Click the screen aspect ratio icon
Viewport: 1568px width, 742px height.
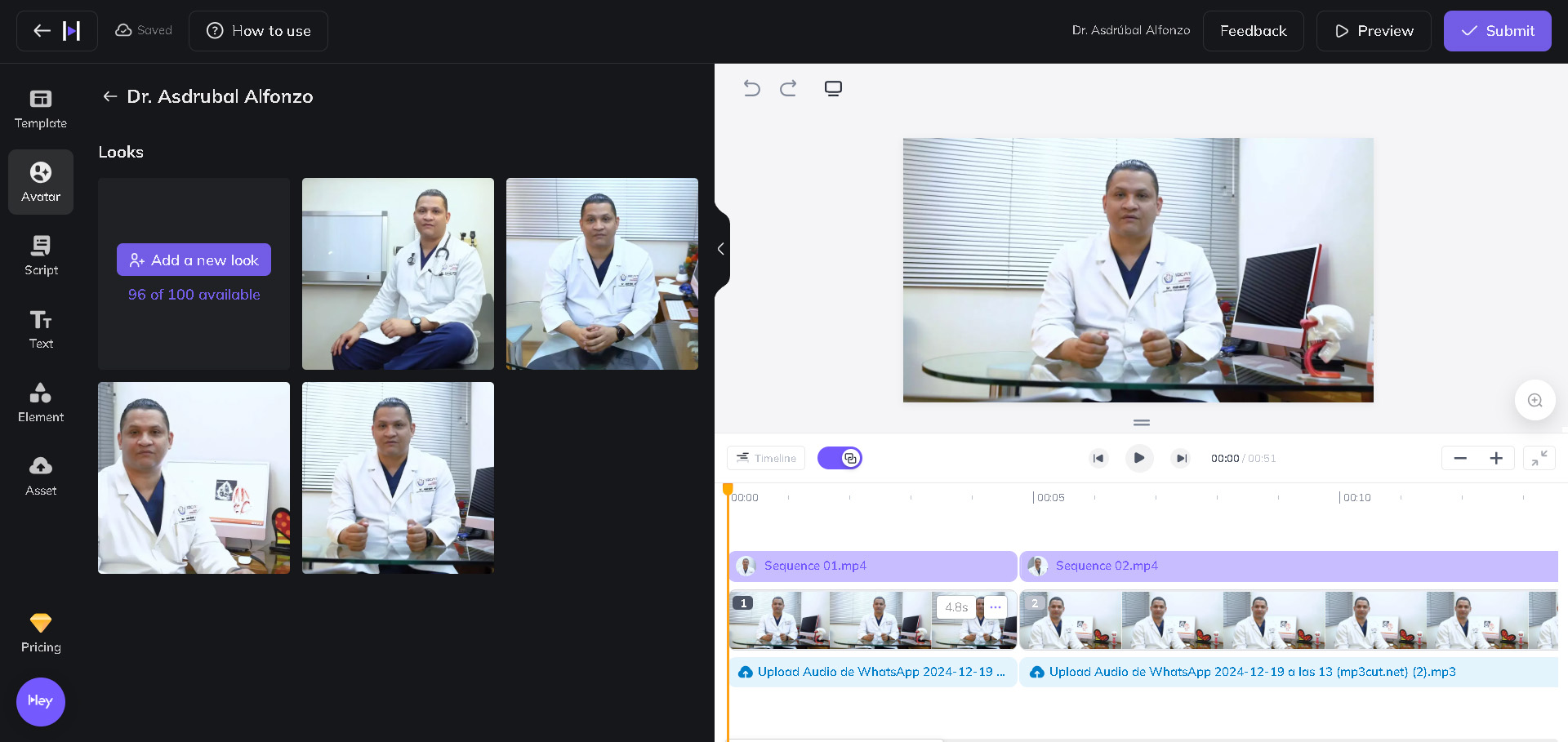pos(833,88)
